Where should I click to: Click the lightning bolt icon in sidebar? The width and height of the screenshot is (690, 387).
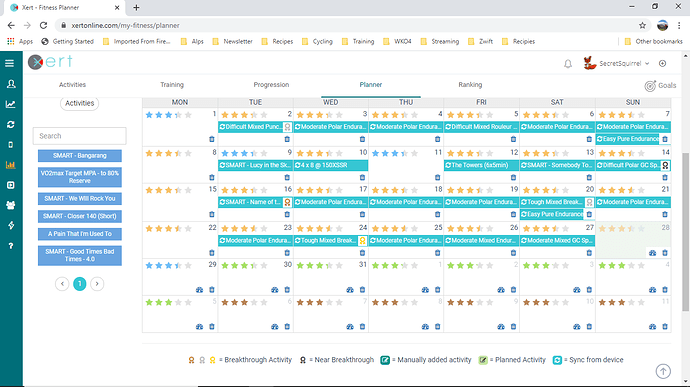point(11,225)
